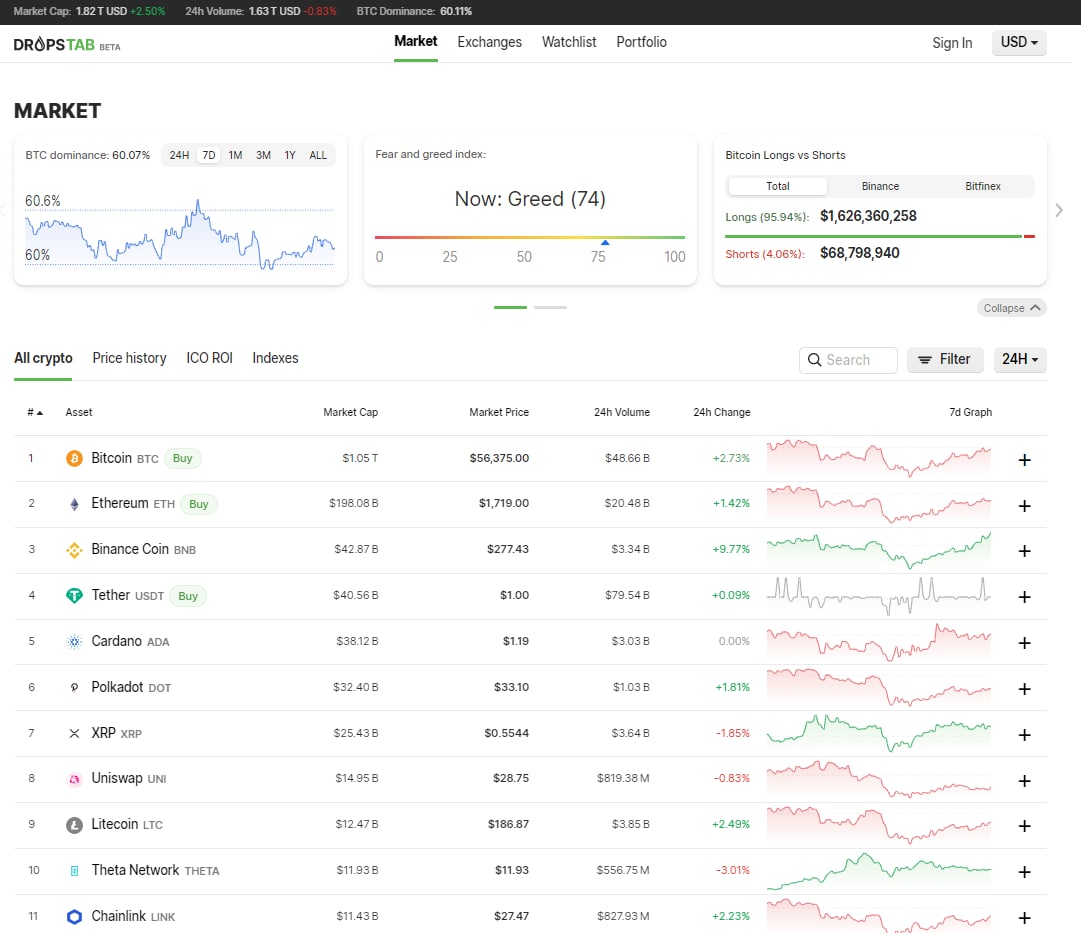Viewport: 1081px width, 933px height.
Task: Open the Exchanges tab
Action: [x=489, y=42]
